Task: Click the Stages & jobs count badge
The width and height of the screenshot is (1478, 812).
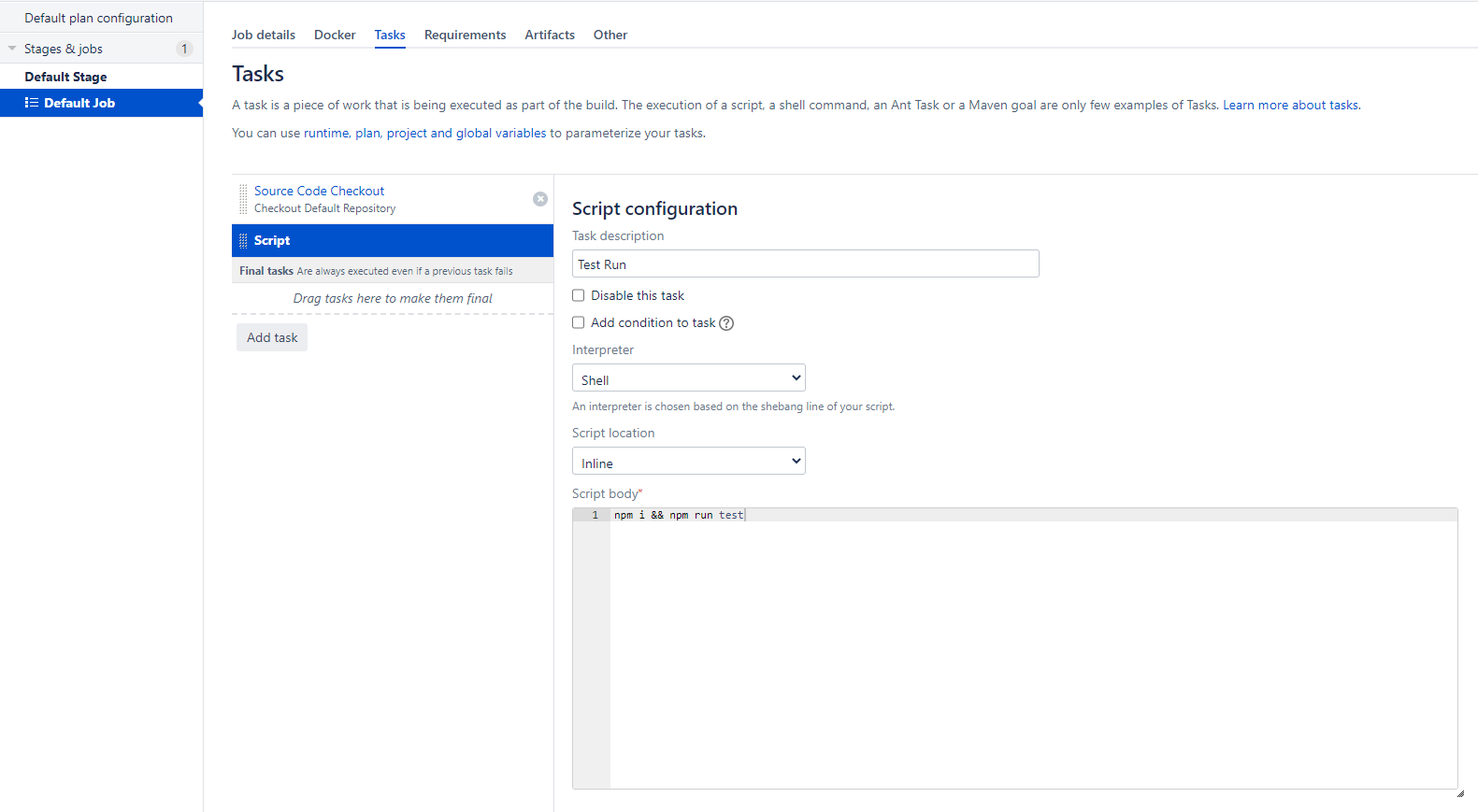Action: (184, 49)
